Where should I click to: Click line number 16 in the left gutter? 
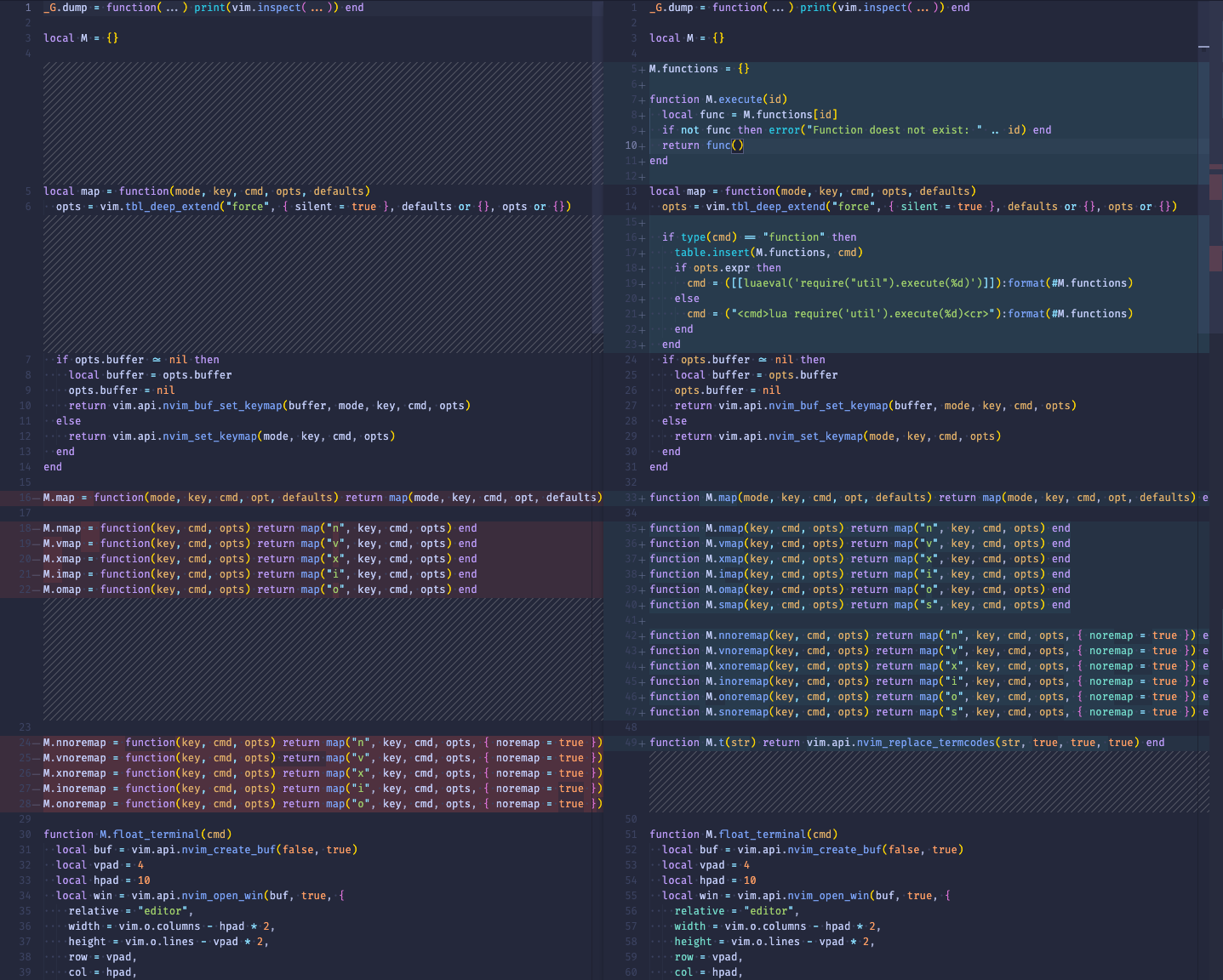[25, 498]
